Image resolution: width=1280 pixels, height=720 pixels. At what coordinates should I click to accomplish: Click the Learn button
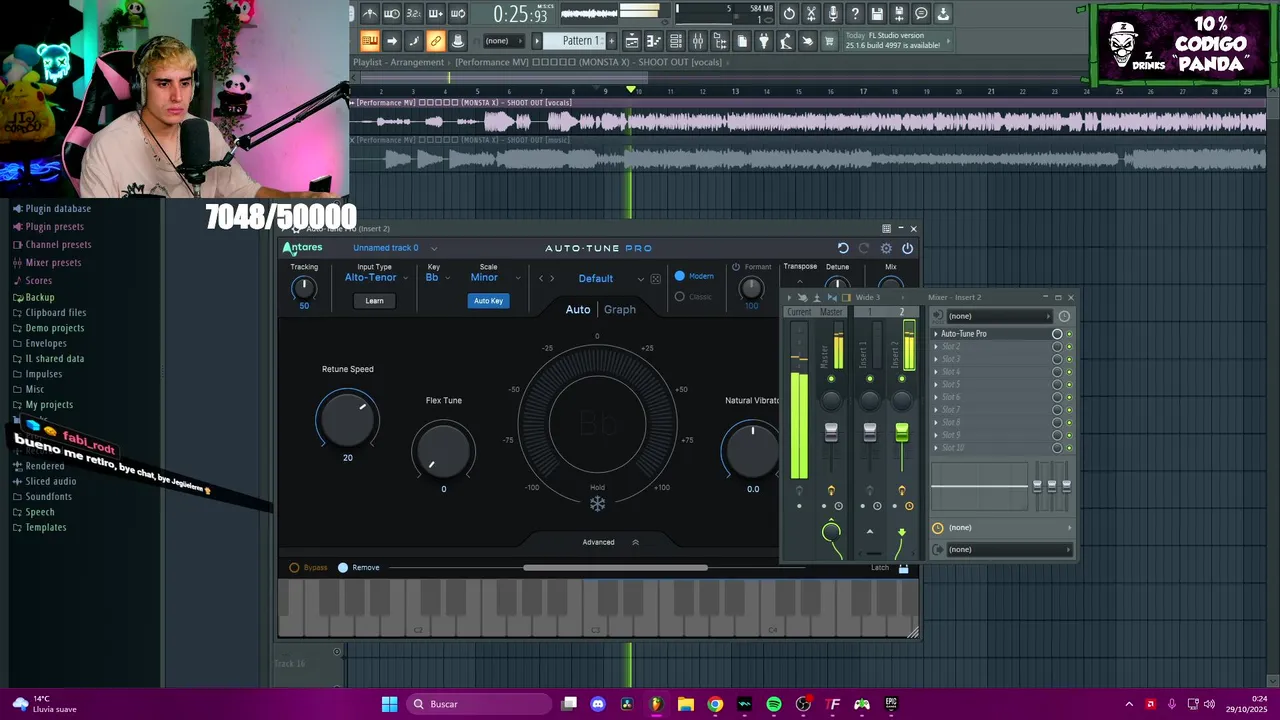click(x=374, y=300)
